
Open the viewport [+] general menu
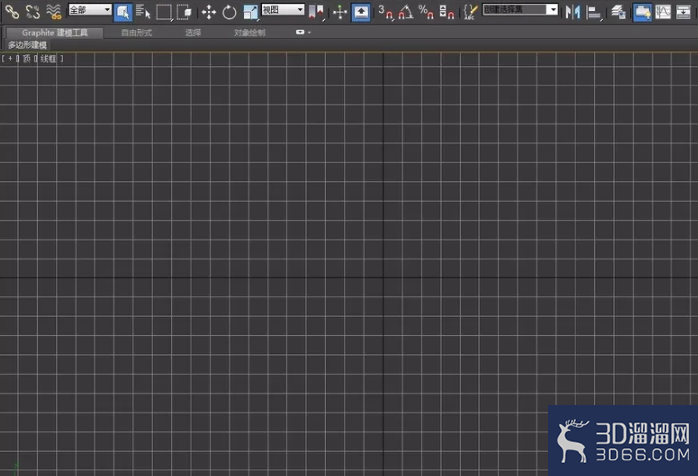point(10,58)
